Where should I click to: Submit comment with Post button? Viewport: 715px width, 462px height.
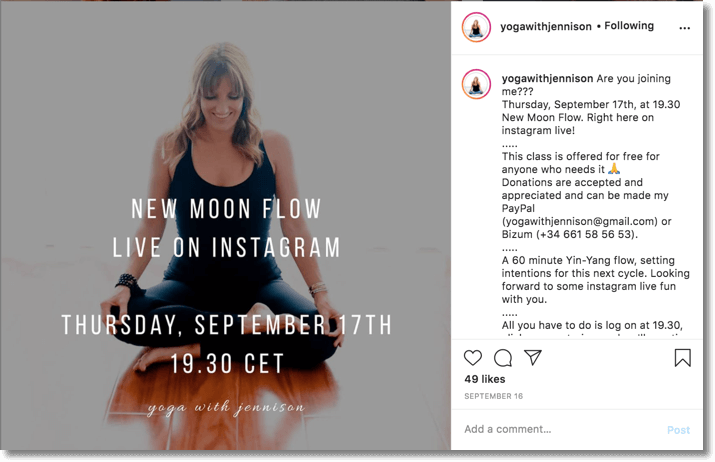(678, 430)
